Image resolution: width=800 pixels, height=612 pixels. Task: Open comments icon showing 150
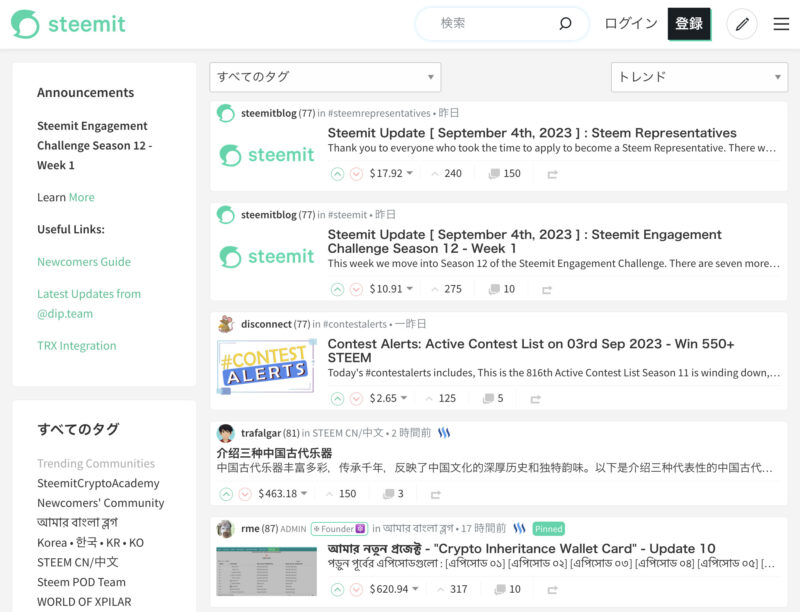493,174
